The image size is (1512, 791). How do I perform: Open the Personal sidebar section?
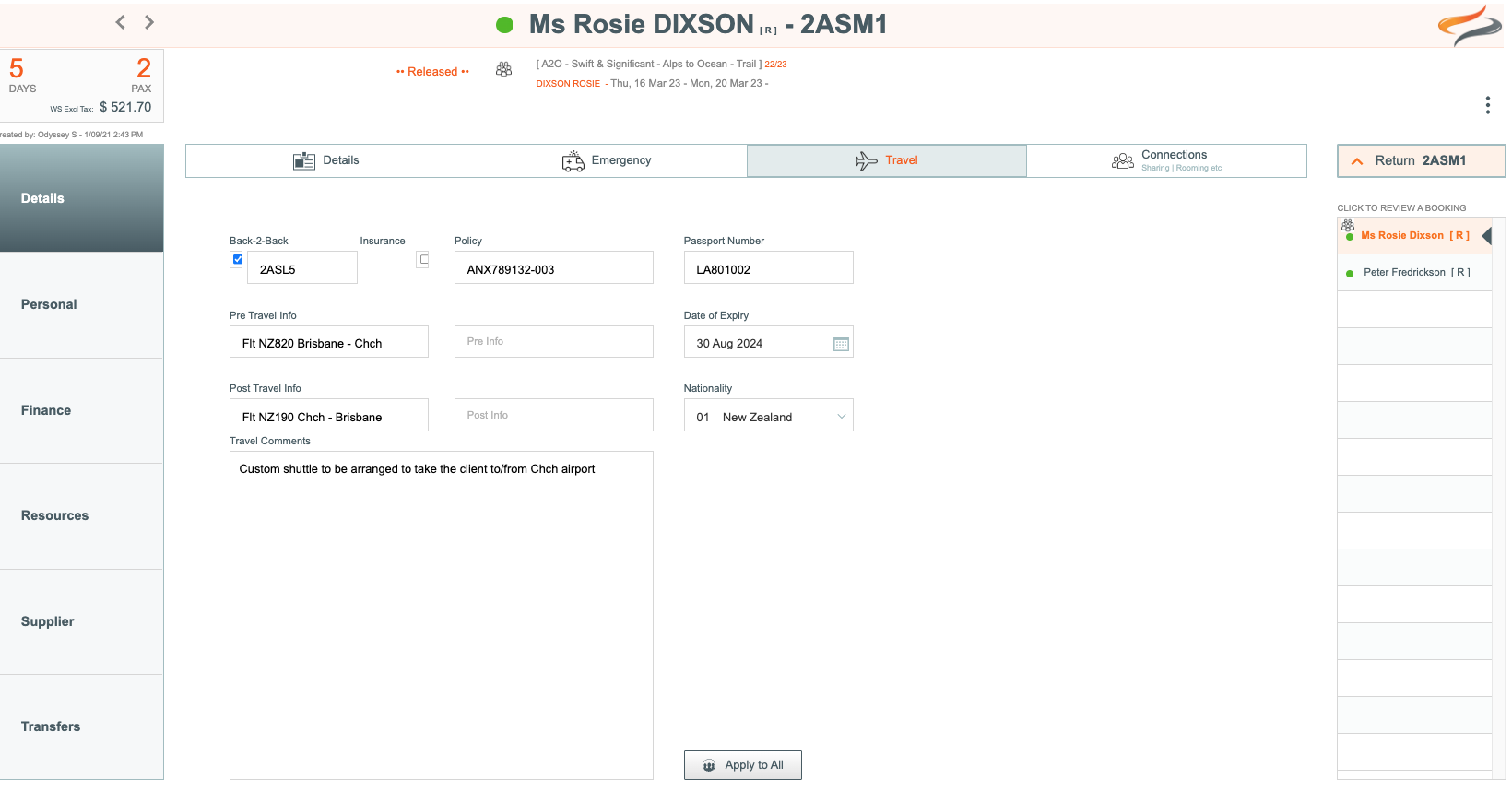click(81, 305)
